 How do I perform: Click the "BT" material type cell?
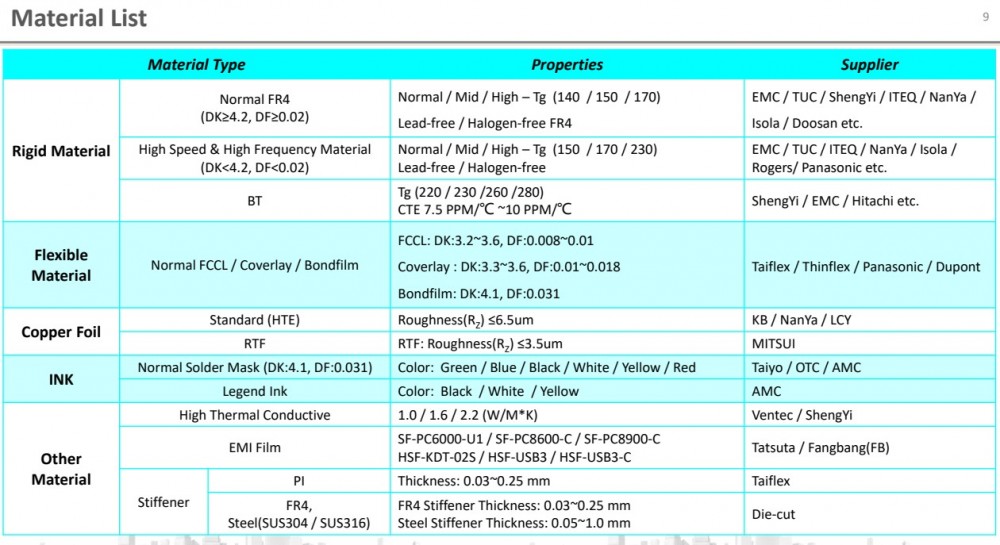(254, 201)
